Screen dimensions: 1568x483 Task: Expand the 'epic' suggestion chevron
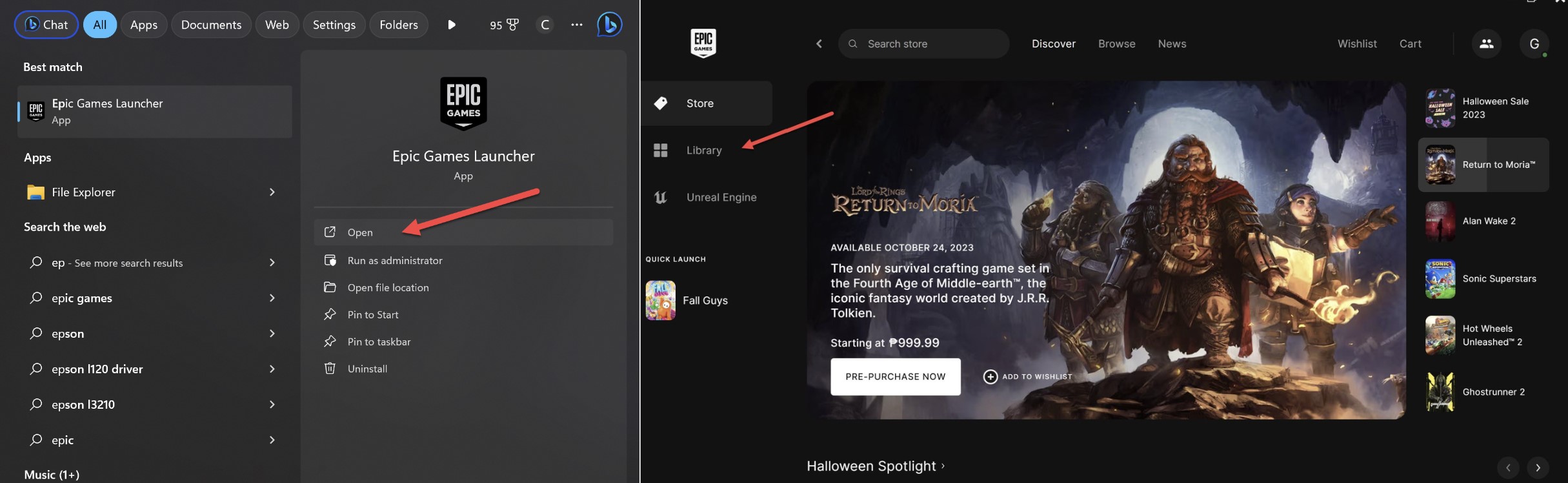(272, 440)
